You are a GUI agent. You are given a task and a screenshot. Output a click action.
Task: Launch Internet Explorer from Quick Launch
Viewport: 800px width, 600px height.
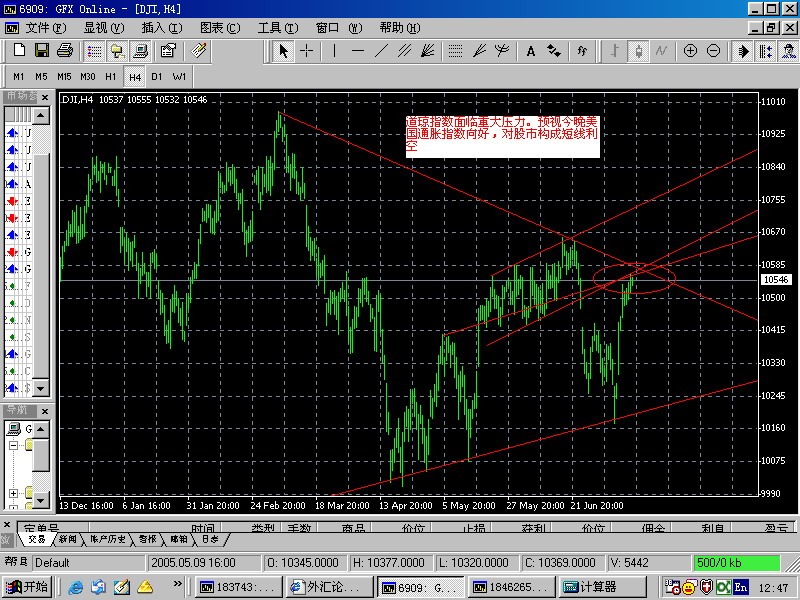click(76, 587)
